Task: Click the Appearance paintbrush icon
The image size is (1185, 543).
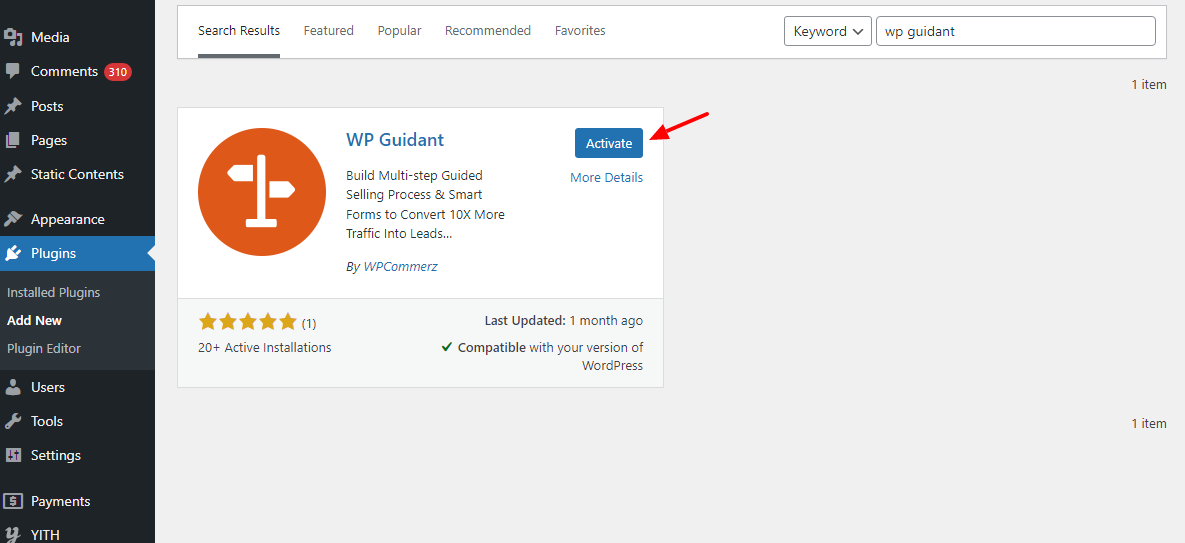Action: (13, 219)
